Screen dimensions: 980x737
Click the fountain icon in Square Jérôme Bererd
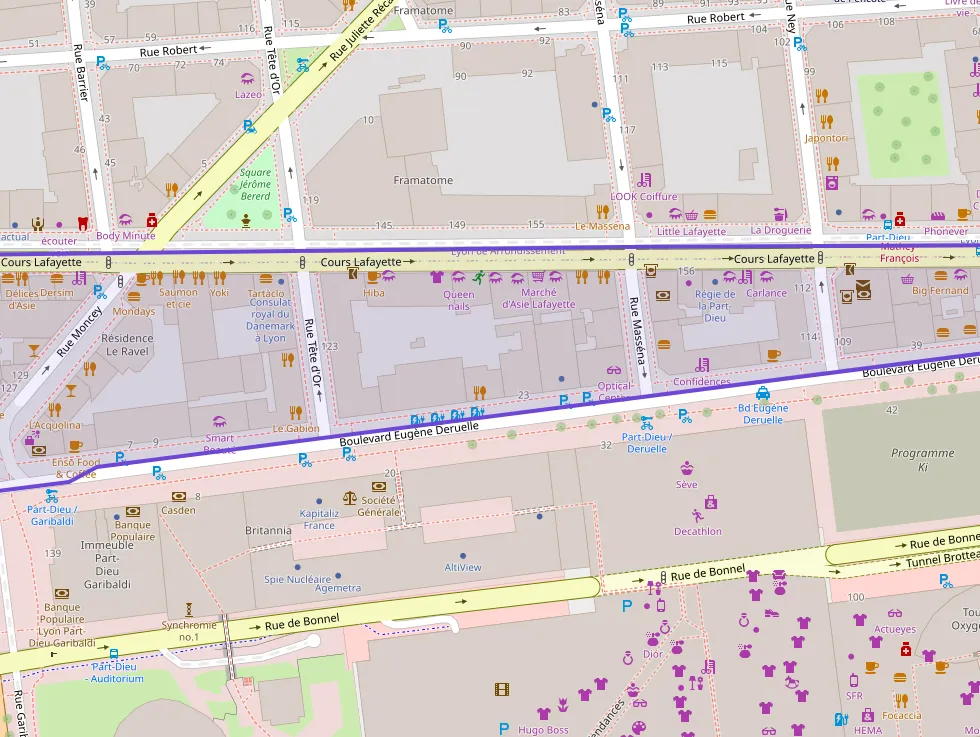tap(246, 220)
